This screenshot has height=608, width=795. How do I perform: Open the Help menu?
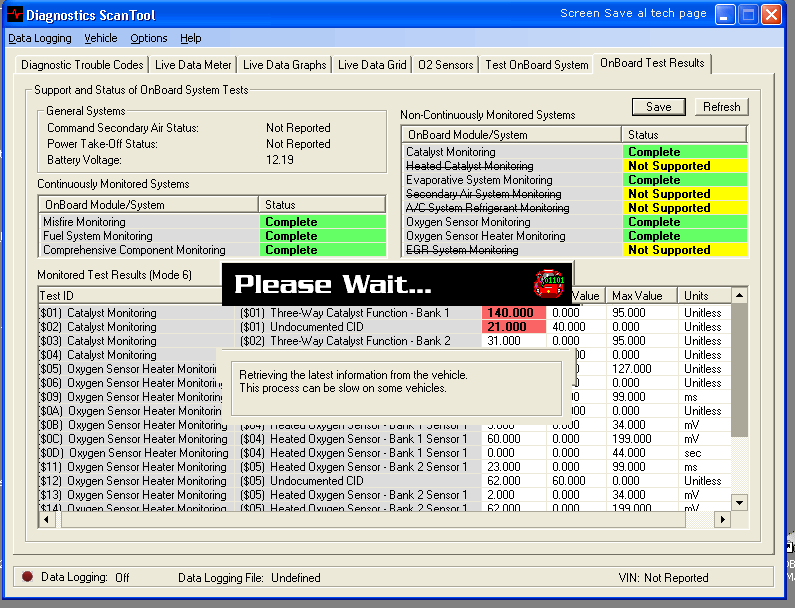pyautogui.click(x=191, y=38)
